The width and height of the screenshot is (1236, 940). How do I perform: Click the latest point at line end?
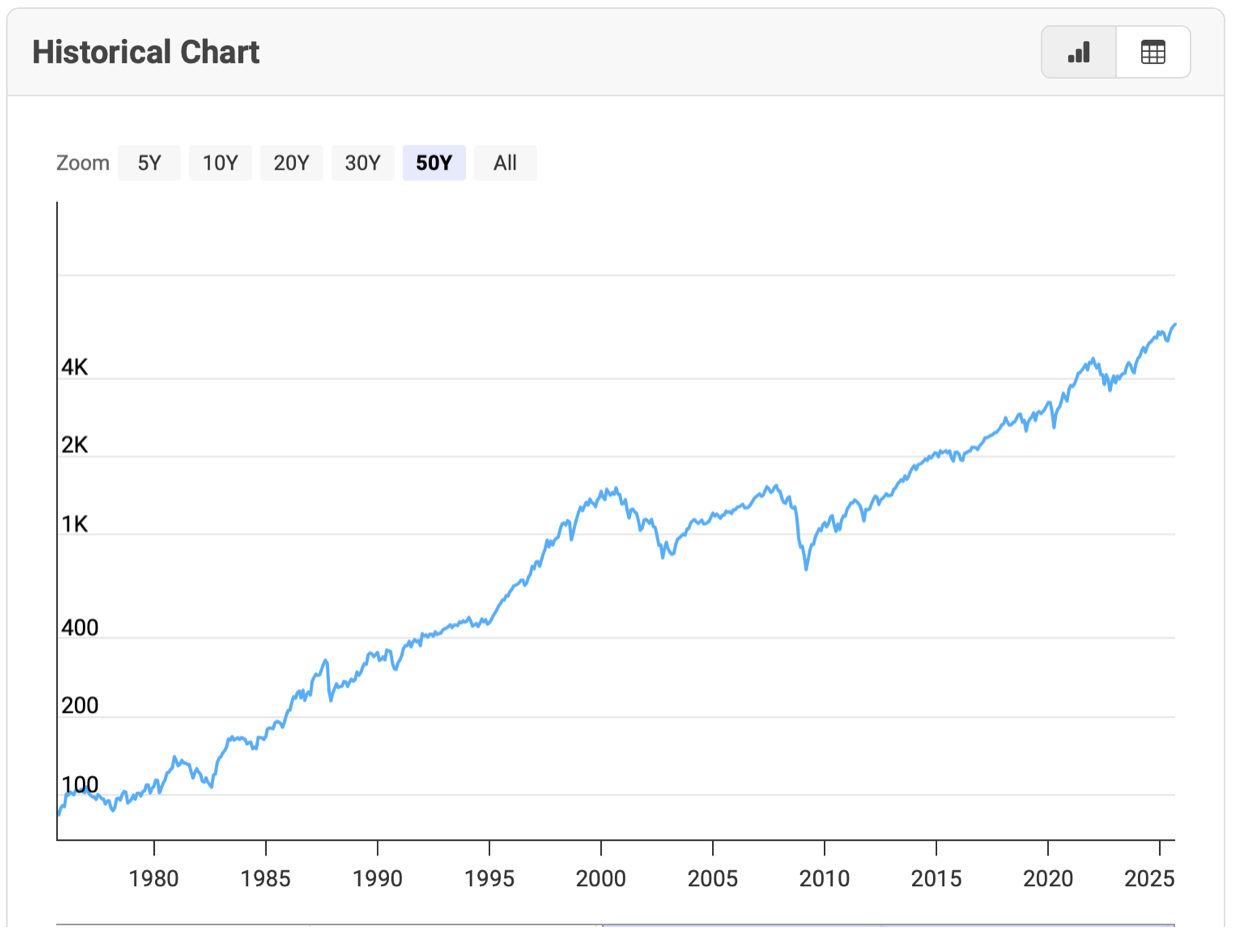point(1174,324)
